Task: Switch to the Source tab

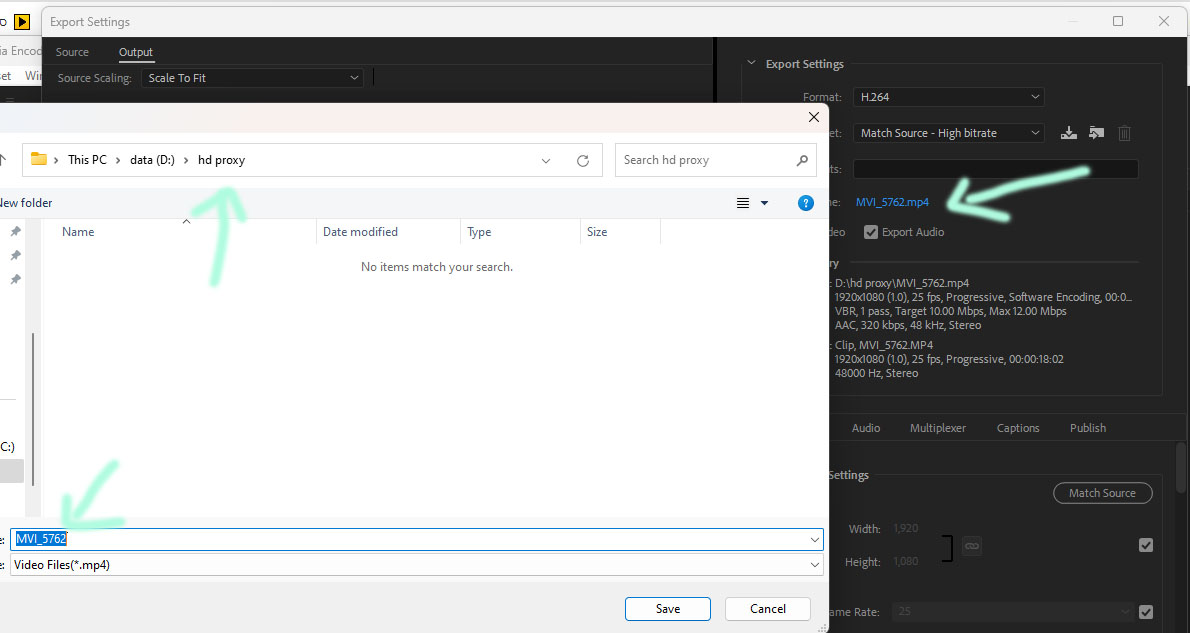Action: click(72, 52)
